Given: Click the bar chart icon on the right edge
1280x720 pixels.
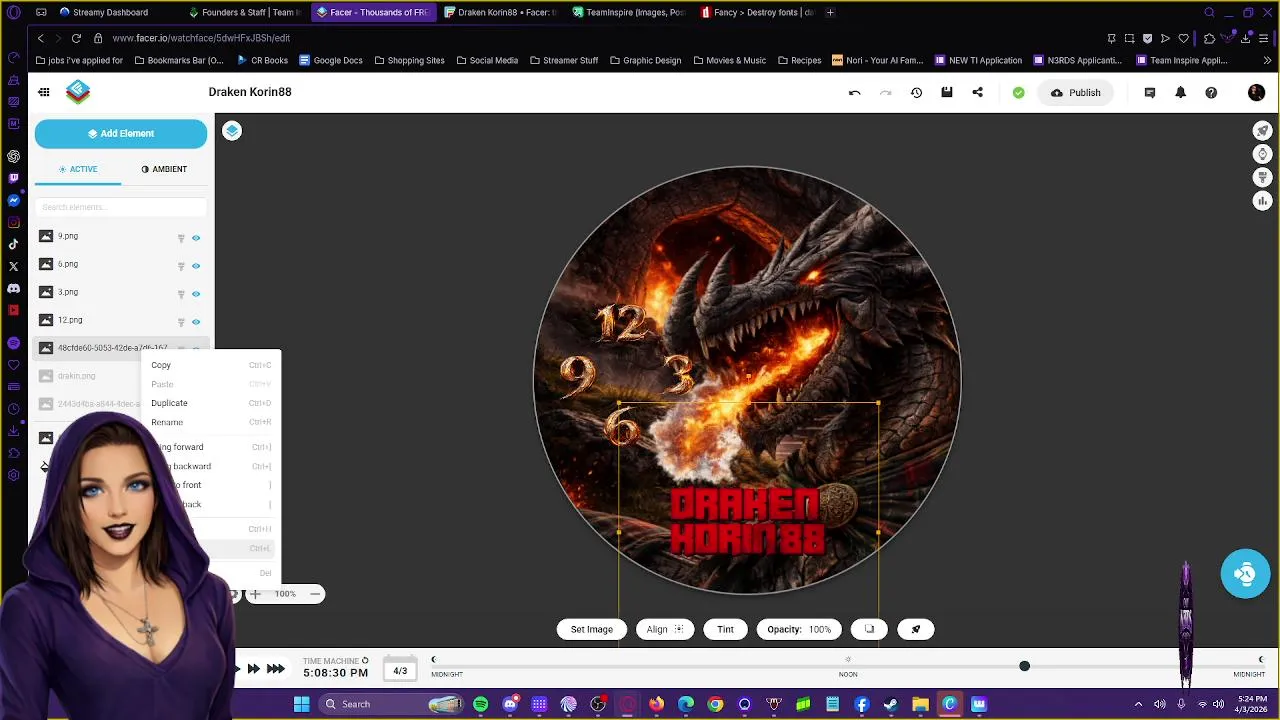Looking at the screenshot, I should [x=1262, y=201].
